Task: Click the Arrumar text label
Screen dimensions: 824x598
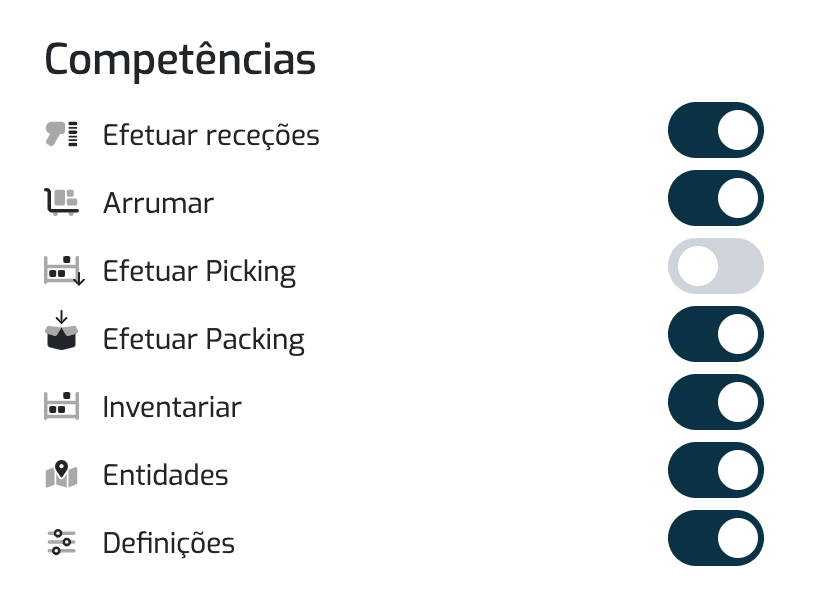Action: click(x=159, y=203)
